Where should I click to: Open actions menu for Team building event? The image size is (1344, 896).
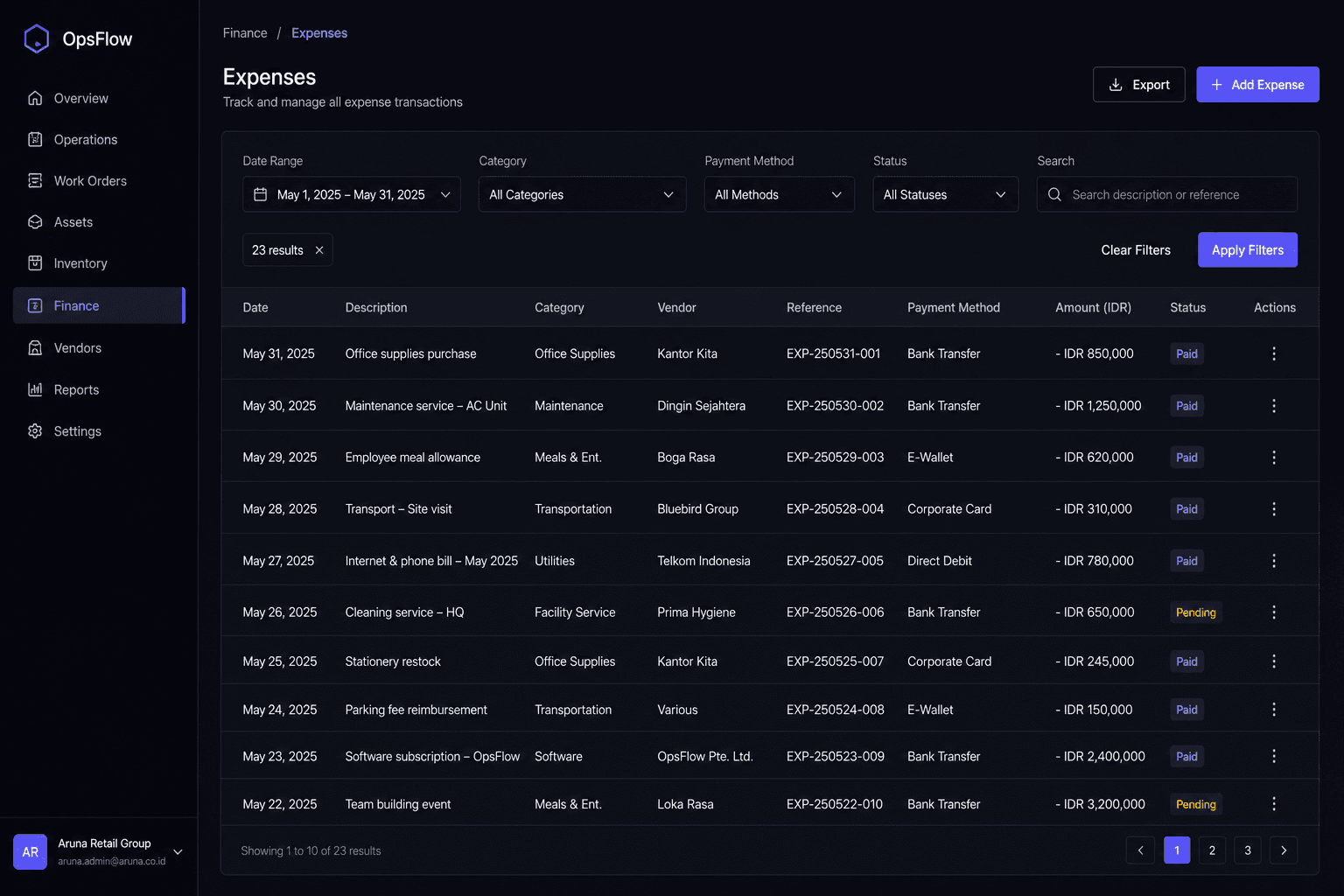click(x=1274, y=803)
